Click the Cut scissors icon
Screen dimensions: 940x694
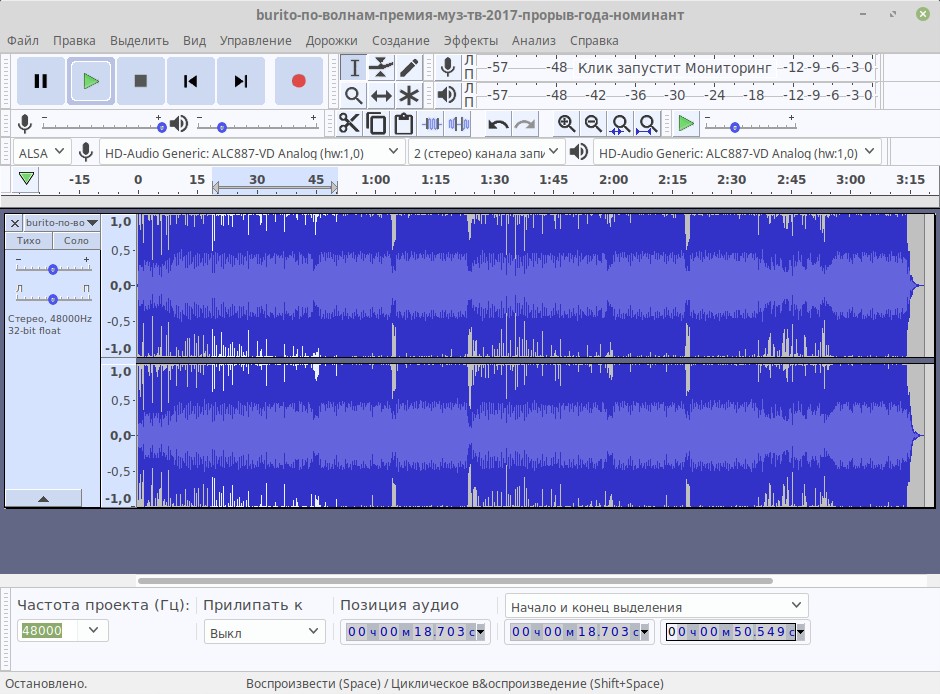coord(348,123)
